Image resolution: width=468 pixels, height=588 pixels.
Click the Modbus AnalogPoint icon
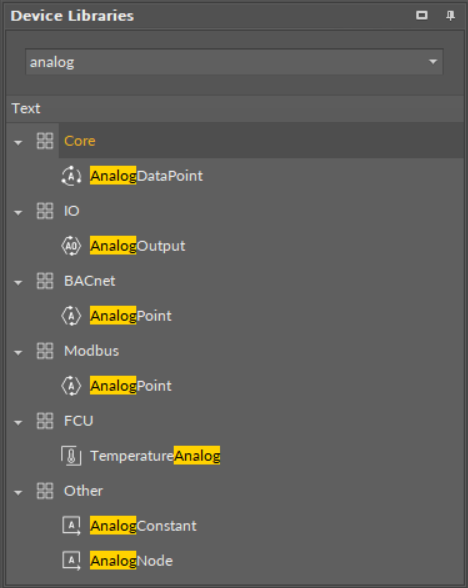(71, 386)
